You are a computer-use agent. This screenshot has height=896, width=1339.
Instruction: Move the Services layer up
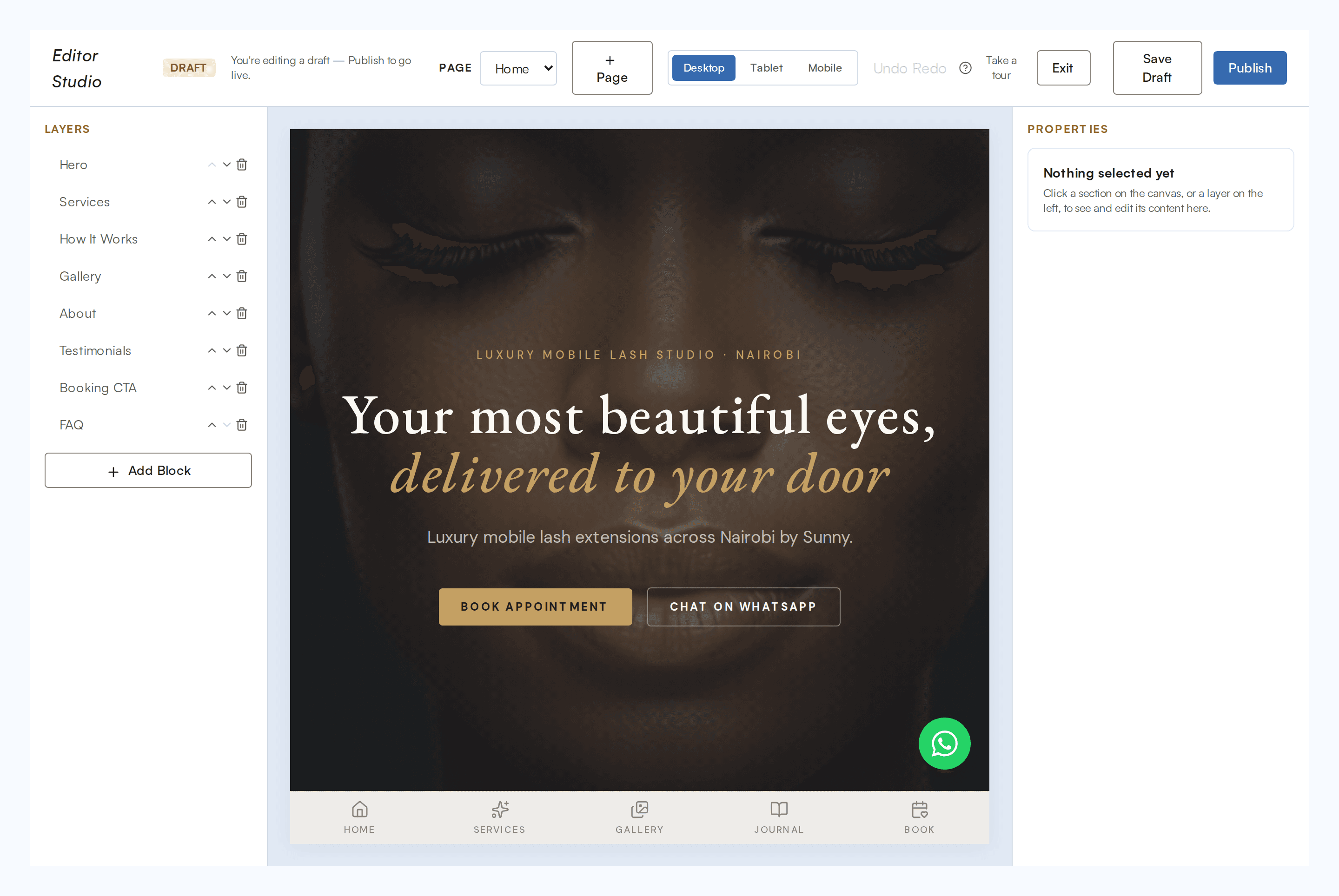tap(212, 202)
